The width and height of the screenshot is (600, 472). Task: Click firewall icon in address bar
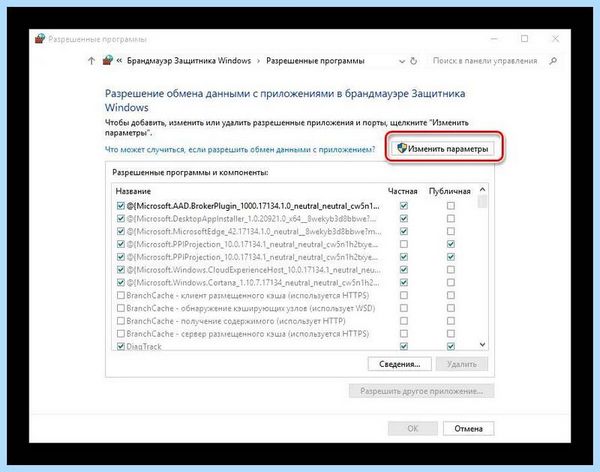(108, 60)
